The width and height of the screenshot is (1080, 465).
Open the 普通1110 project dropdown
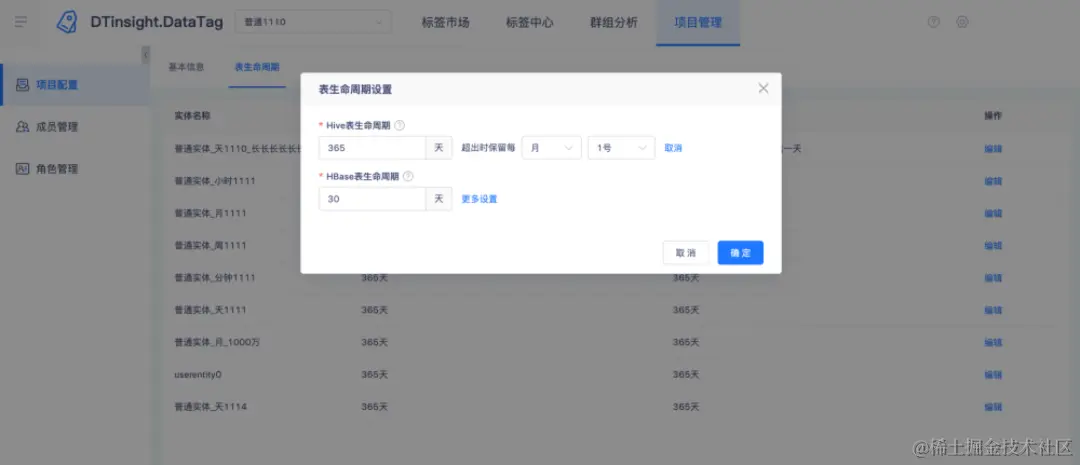[x=313, y=22]
